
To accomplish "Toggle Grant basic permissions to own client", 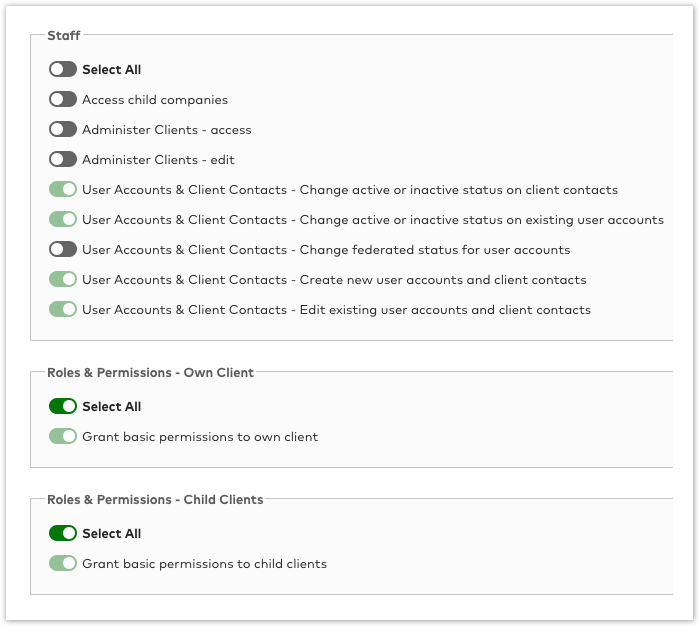I will click(63, 436).
